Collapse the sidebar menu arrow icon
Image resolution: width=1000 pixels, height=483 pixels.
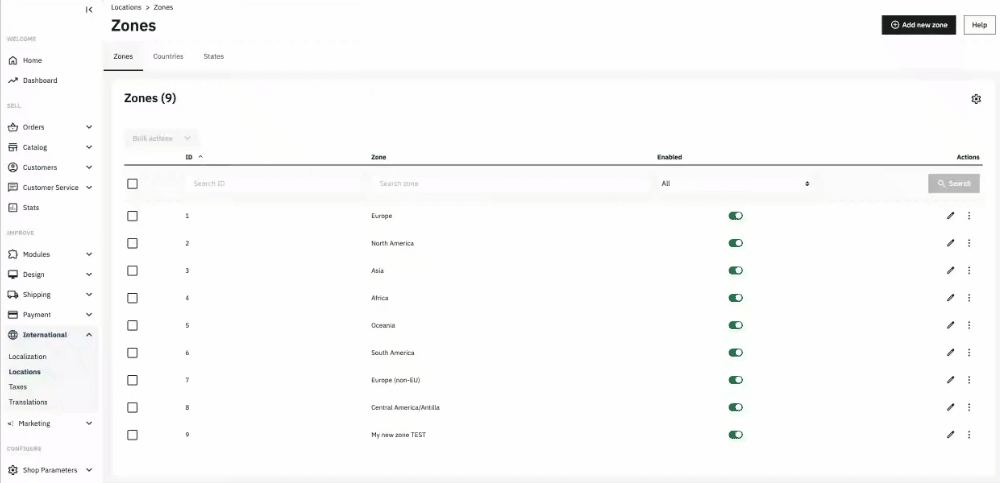(89, 10)
